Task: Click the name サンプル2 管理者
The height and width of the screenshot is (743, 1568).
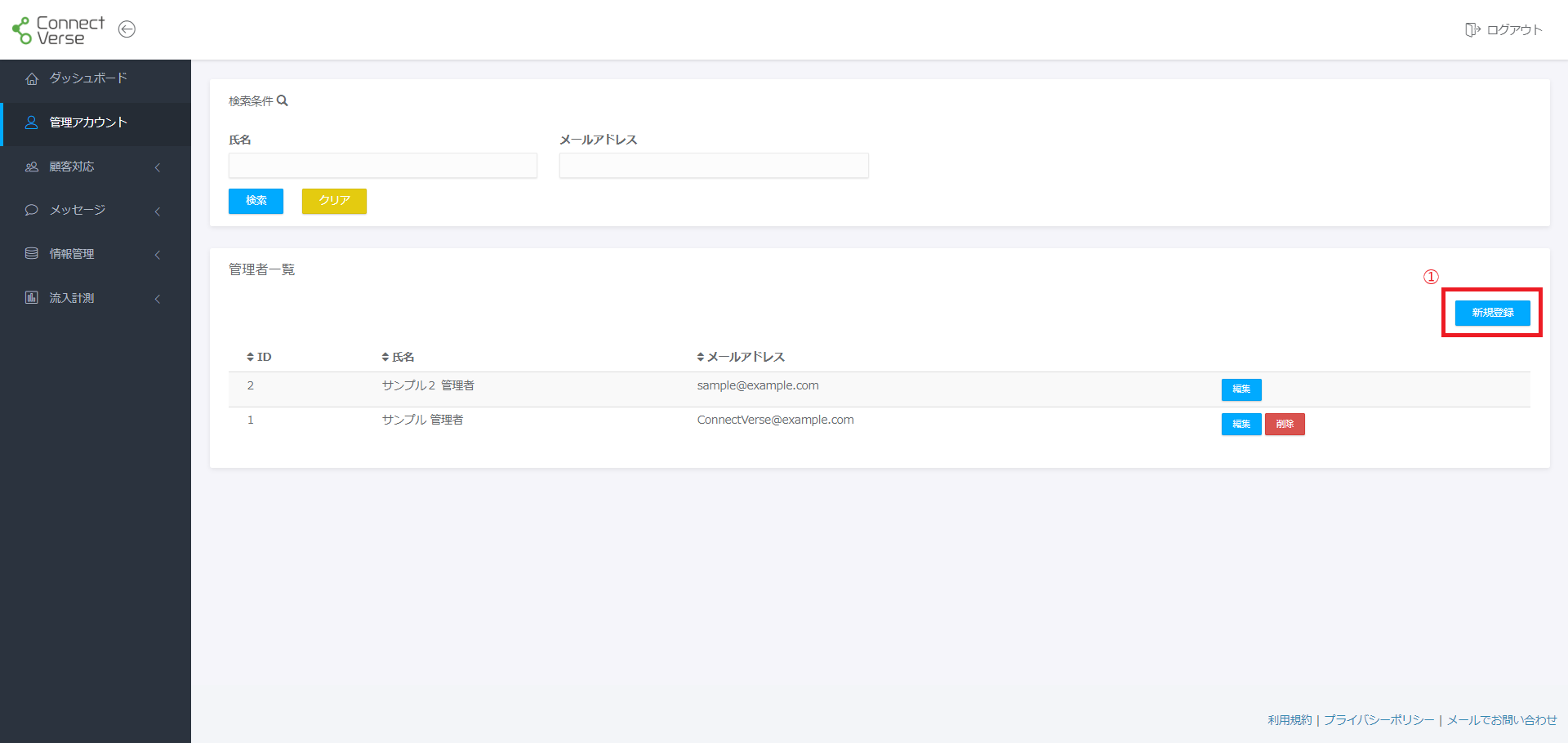Action: [428, 385]
